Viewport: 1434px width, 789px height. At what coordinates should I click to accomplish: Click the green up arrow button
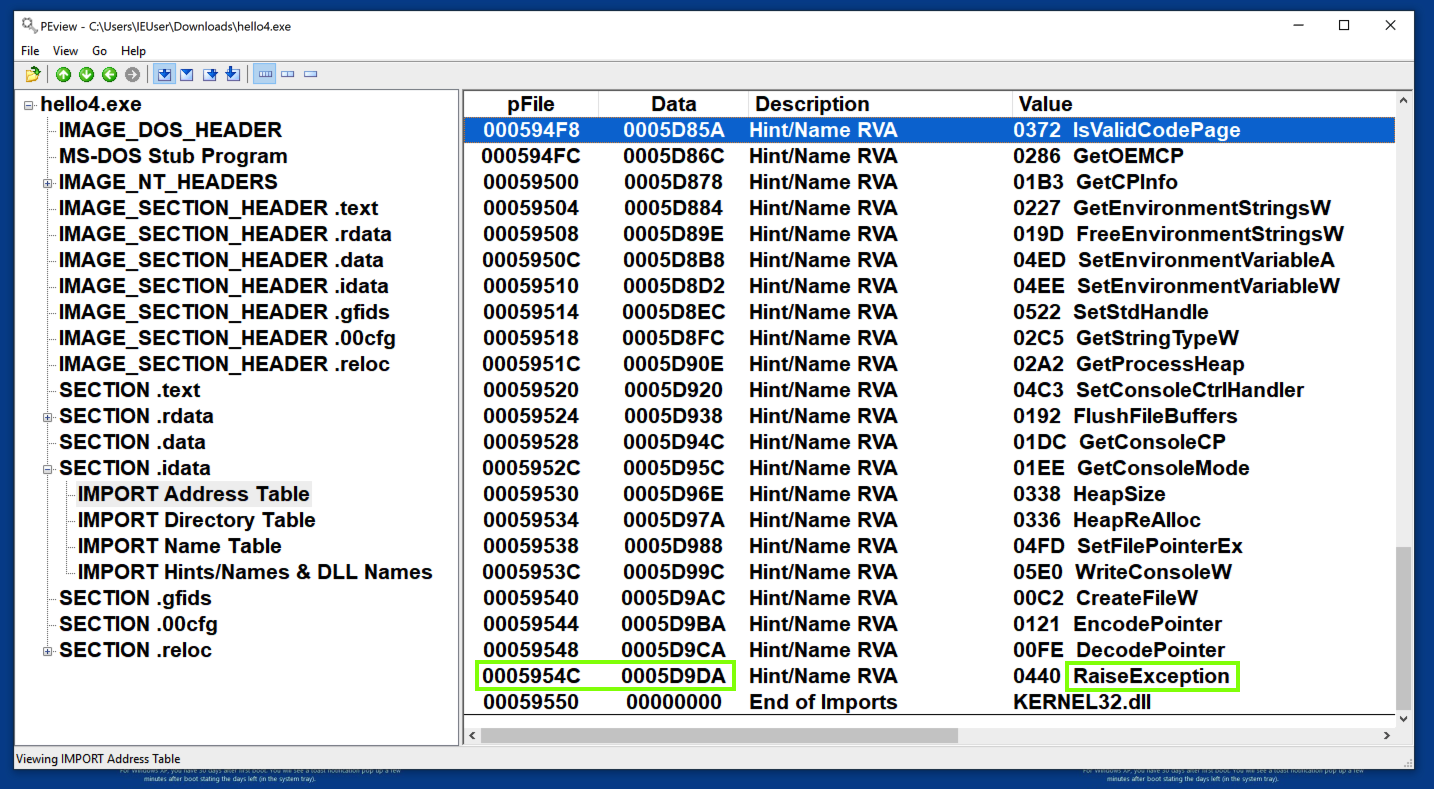[63, 75]
